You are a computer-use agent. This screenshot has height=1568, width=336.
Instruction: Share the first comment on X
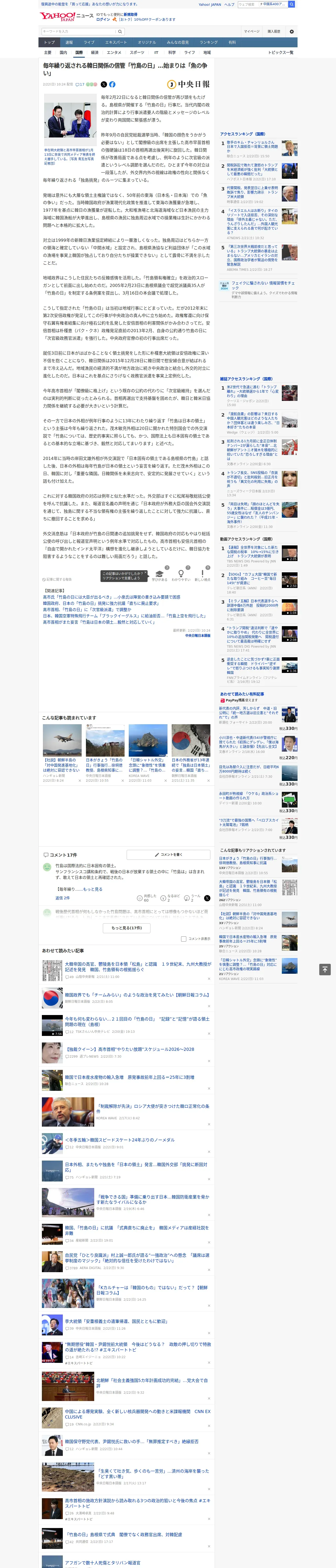(x=207, y=898)
